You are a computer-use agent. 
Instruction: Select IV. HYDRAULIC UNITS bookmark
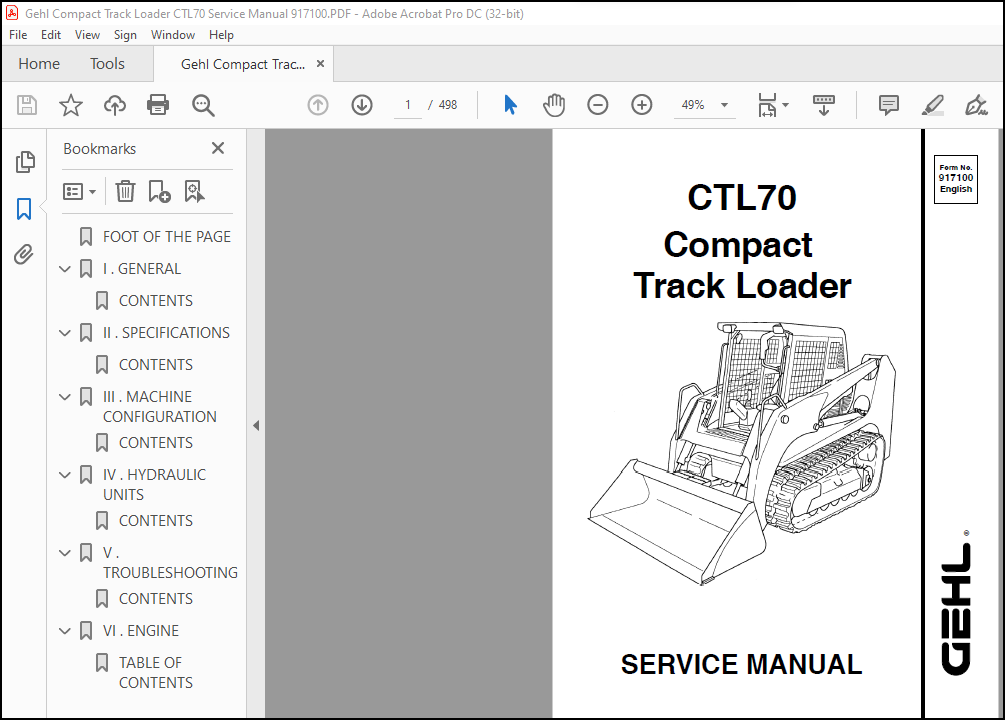click(154, 485)
